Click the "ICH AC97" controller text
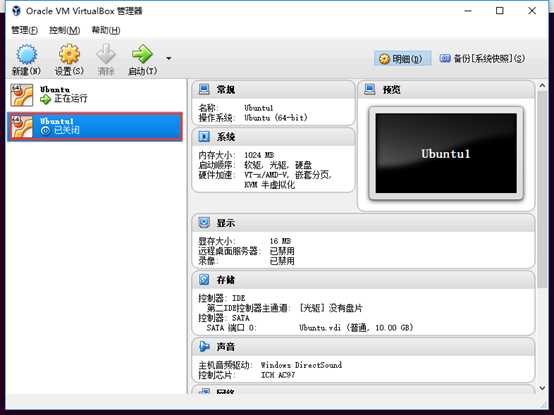554x415 pixels. 278,375
